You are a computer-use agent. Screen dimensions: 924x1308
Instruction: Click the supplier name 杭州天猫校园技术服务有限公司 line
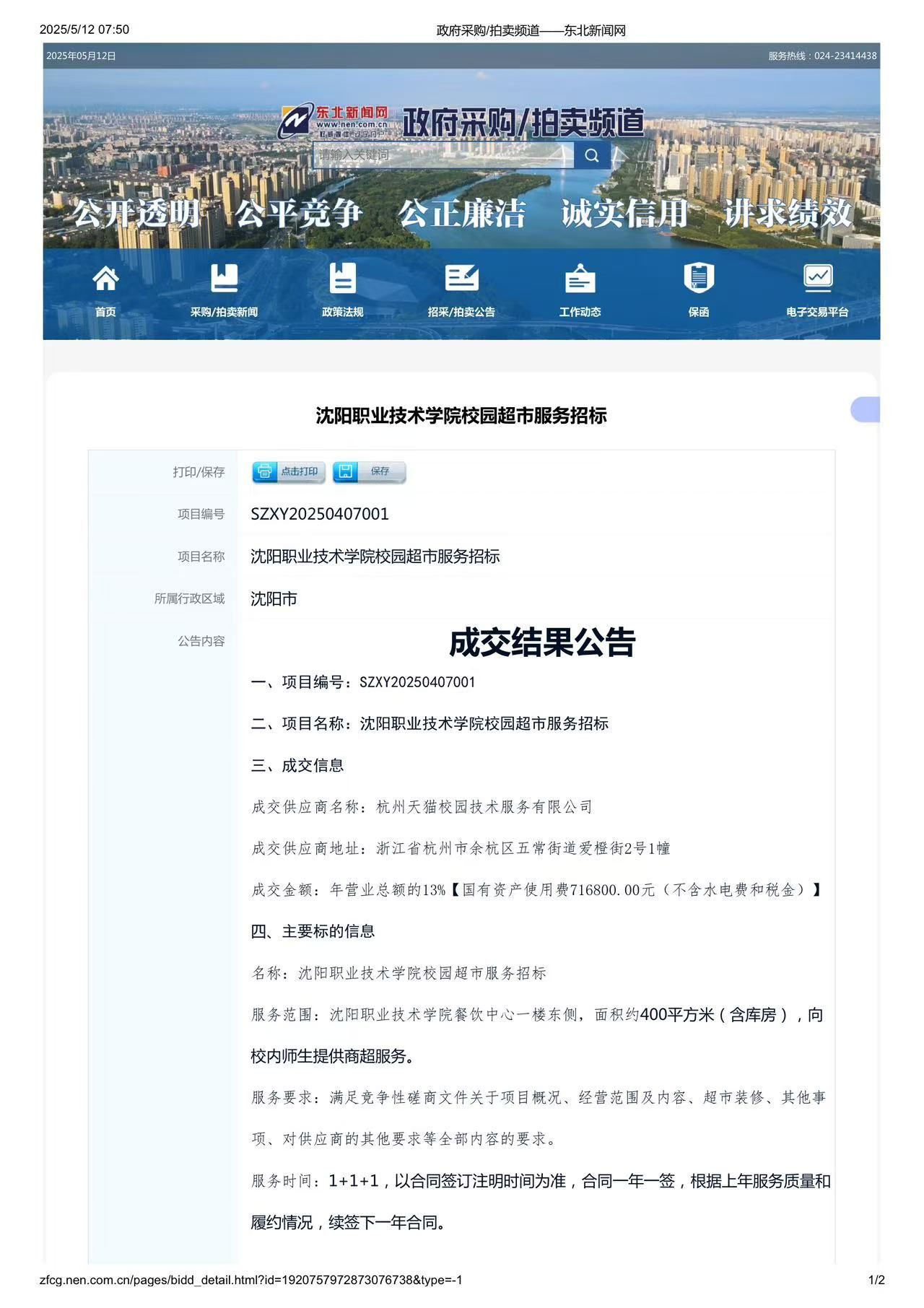point(422,807)
